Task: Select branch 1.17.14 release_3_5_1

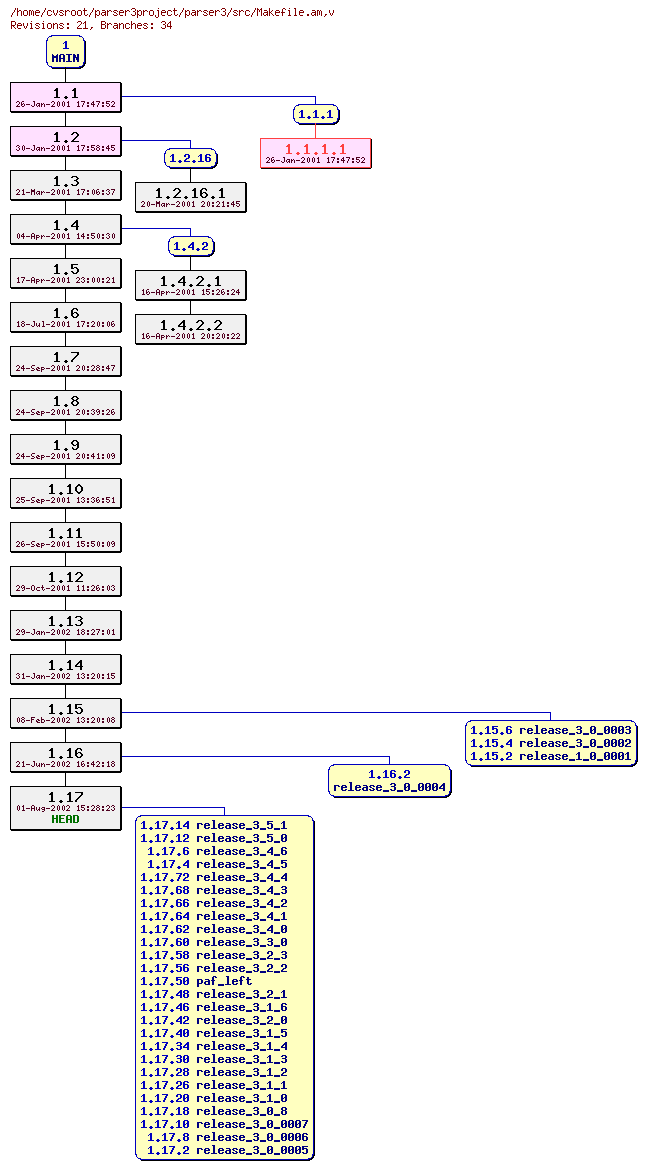Action: pyautogui.click(x=214, y=825)
